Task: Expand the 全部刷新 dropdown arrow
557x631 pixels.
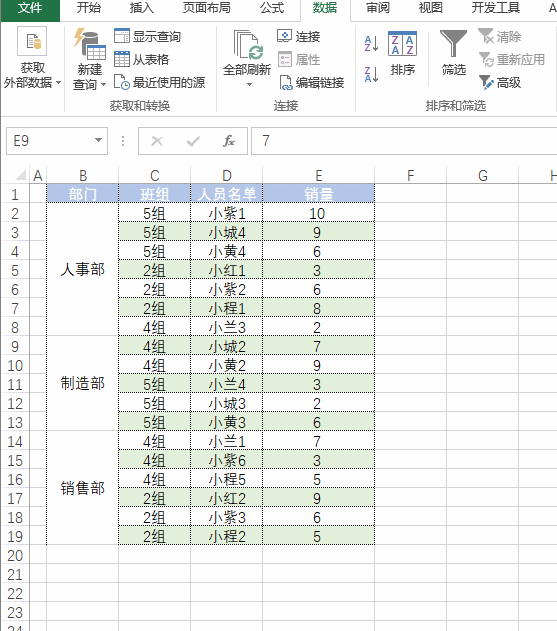Action: click(x=249, y=85)
